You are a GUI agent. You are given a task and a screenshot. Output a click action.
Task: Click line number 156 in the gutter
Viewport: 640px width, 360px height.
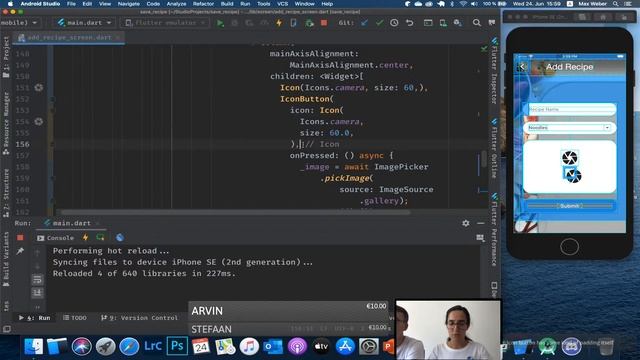[22, 144]
